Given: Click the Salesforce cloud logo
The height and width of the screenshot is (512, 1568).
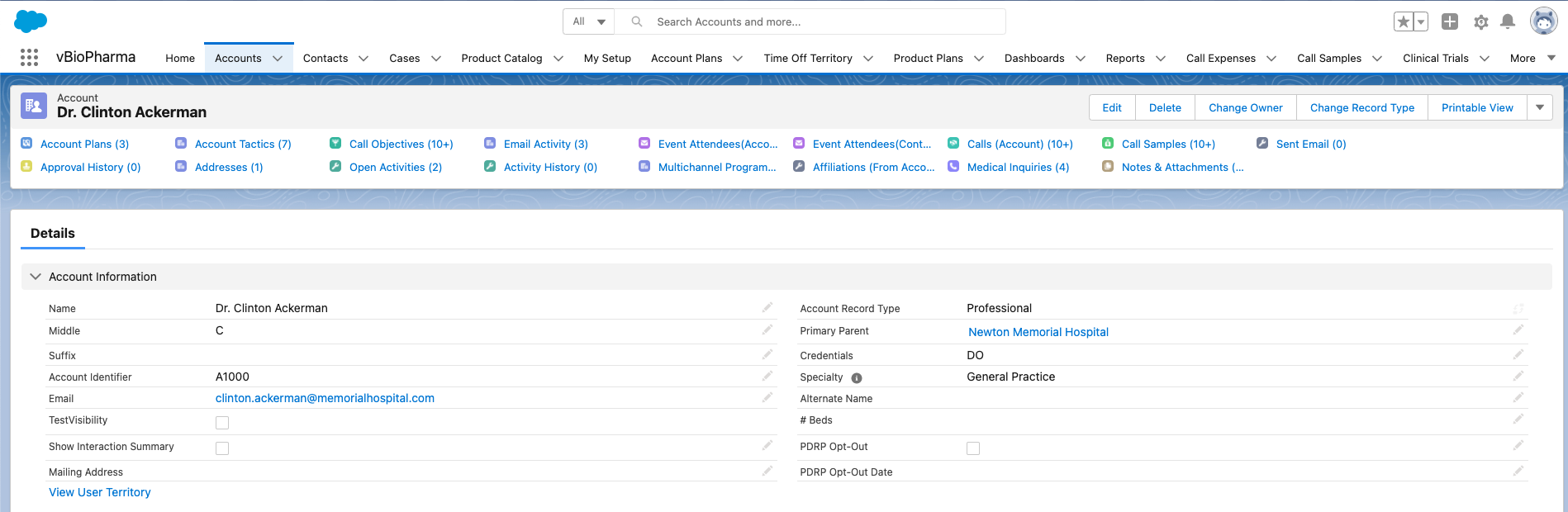Looking at the screenshot, I should point(31,21).
